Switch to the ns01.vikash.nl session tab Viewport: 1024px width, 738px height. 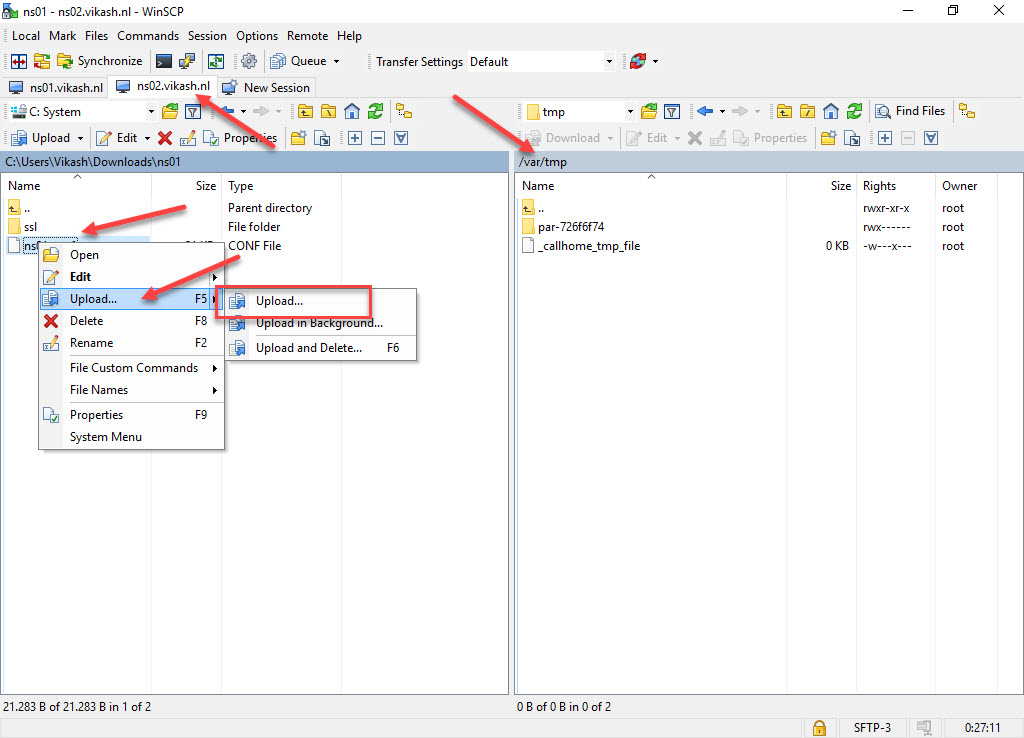56,88
